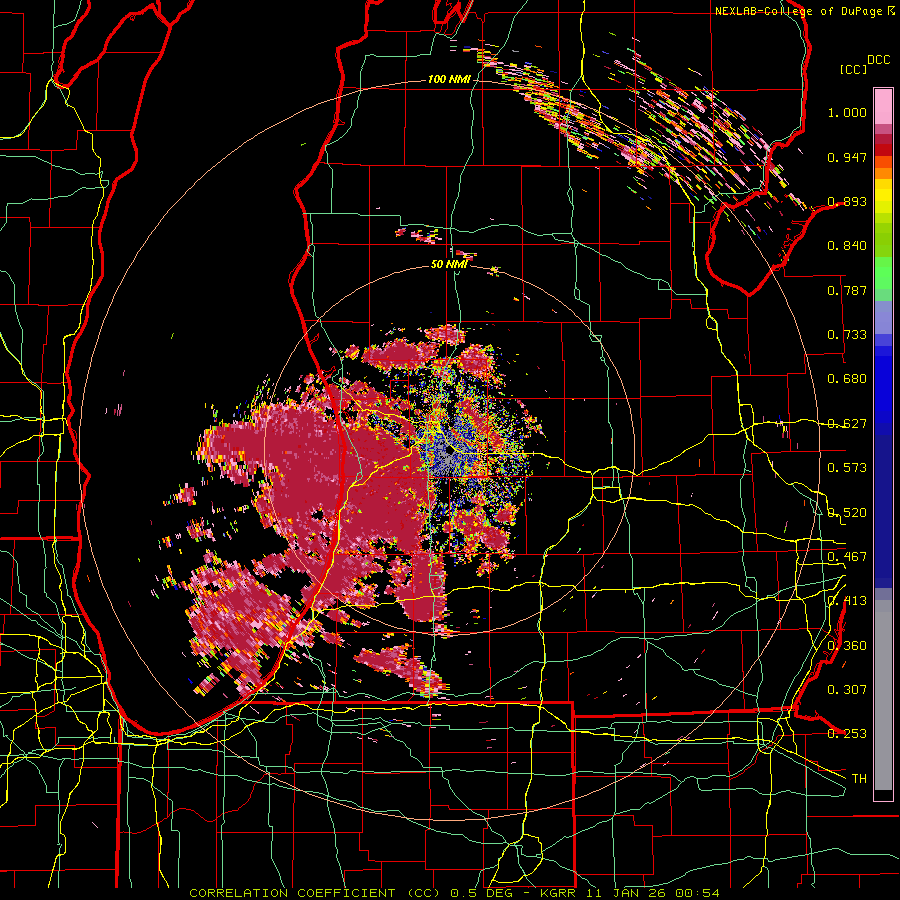Click the Correlation Coefficient product caption at bottom
The image size is (900, 900).
pos(454,893)
